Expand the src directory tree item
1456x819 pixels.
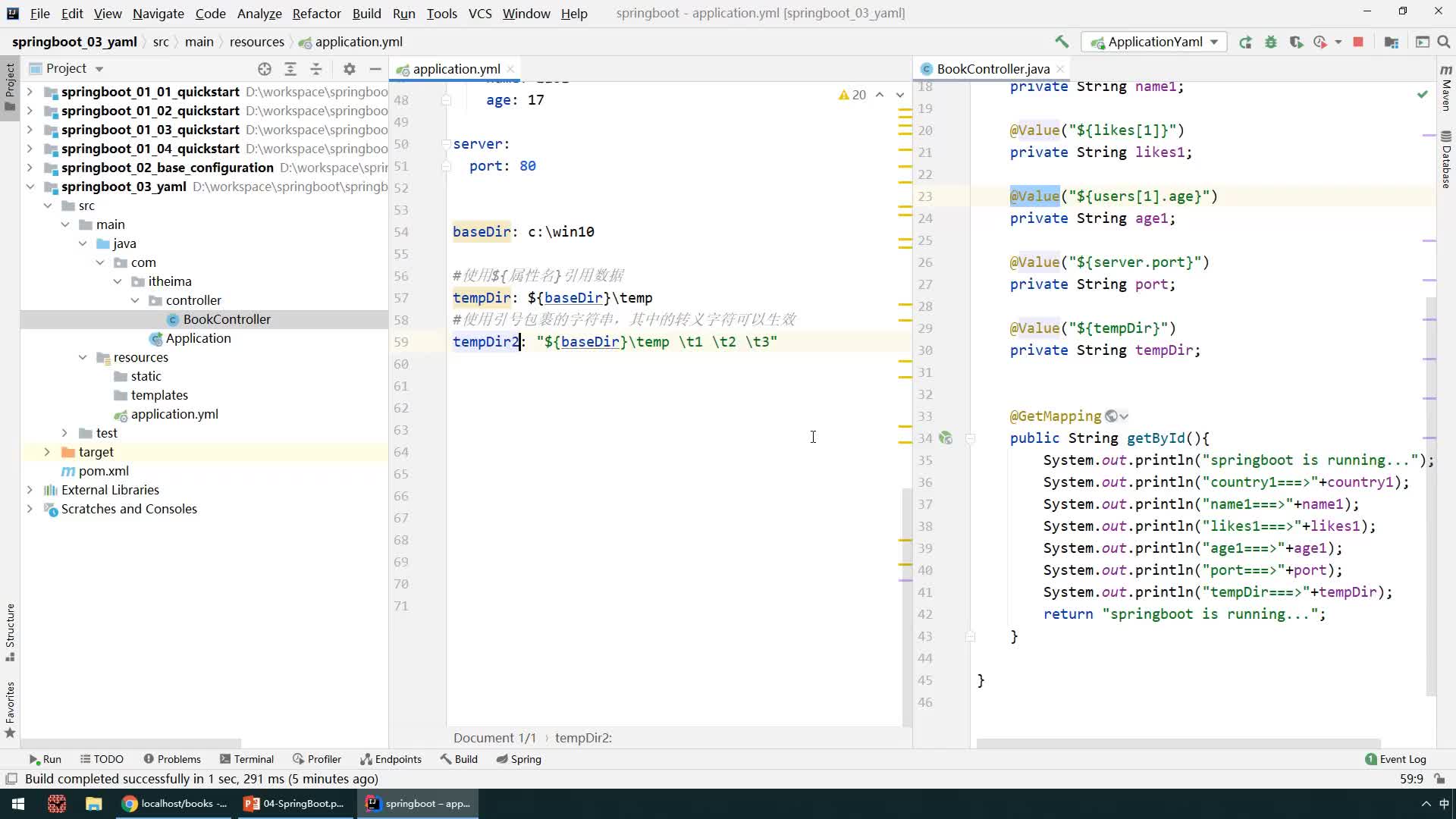[x=48, y=206]
